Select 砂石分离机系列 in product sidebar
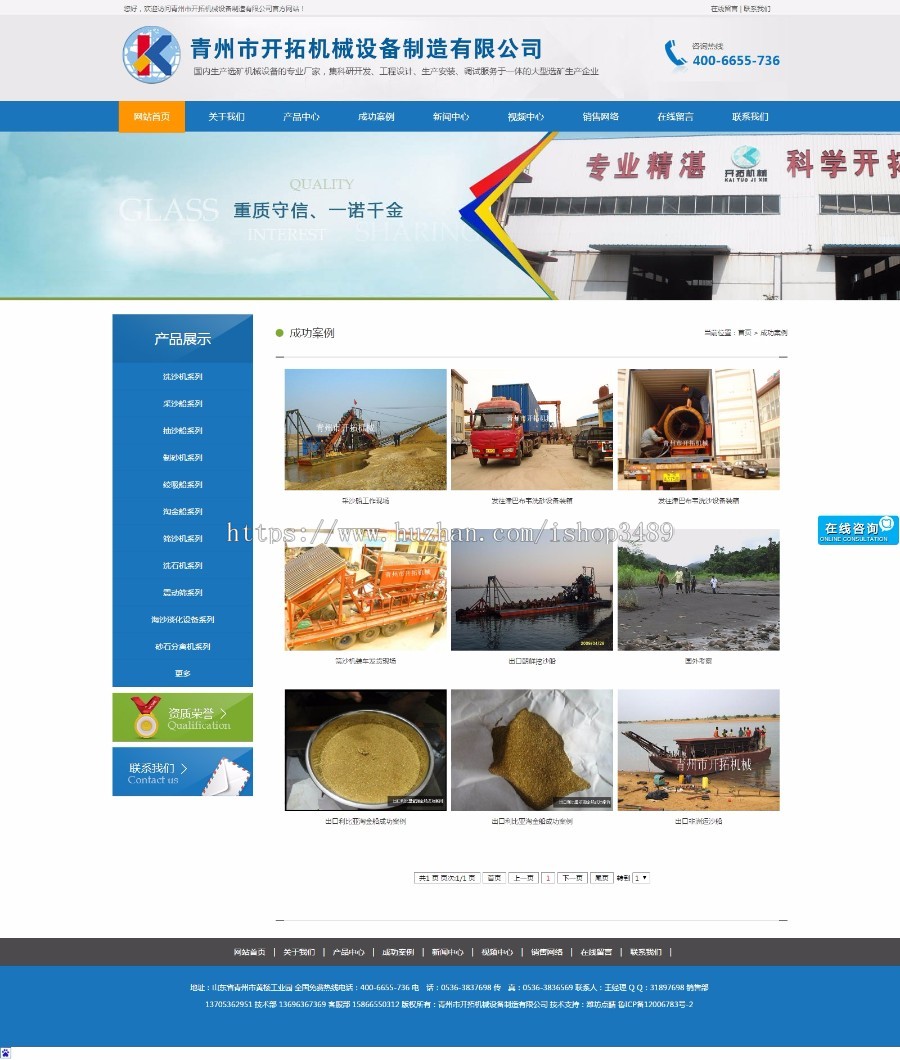The height and width of the screenshot is (1060, 900). click(x=183, y=647)
